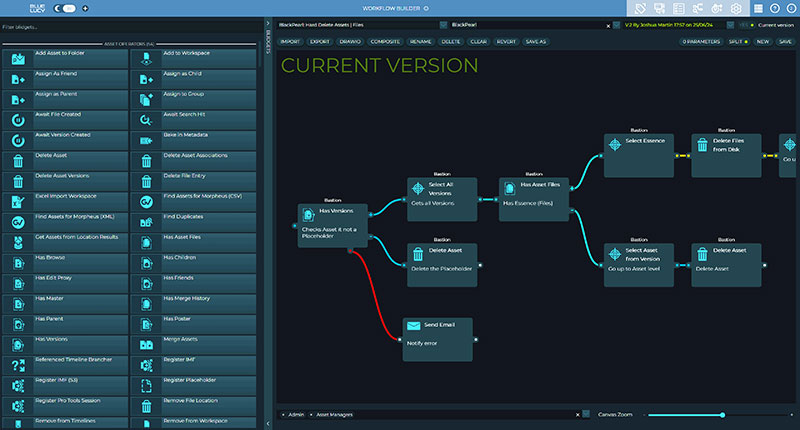Viewport: 800px width, 430px height.
Task: Click the NEW workflow button
Action: (x=763, y=42)
